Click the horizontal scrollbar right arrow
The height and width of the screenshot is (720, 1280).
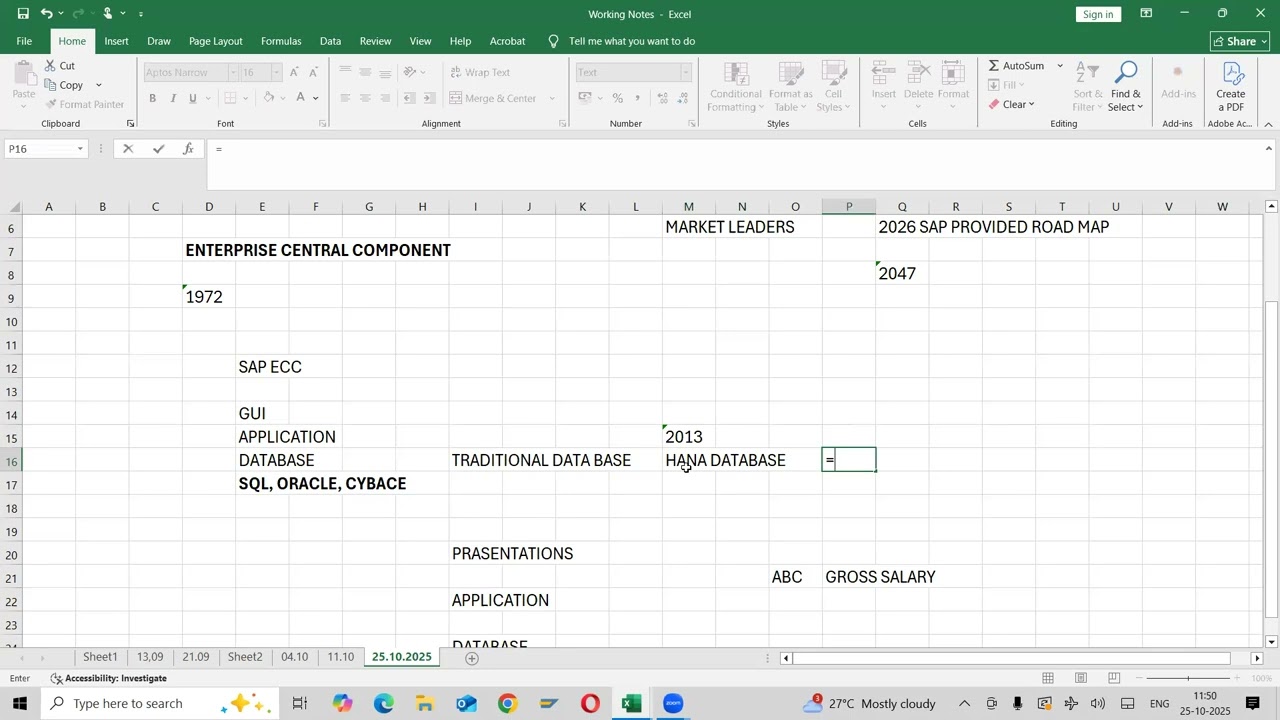1257,658
